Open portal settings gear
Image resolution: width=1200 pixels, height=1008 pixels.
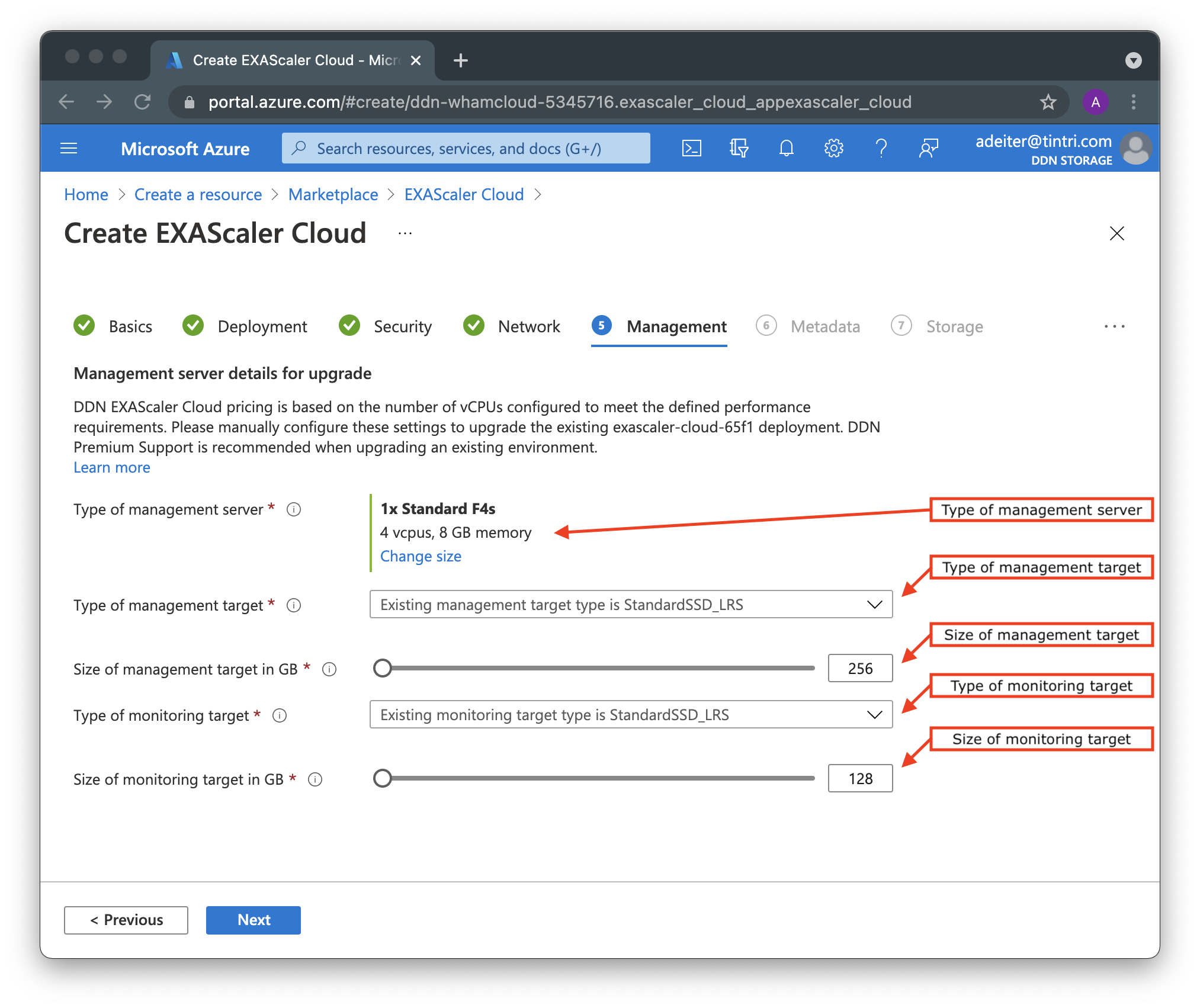pyautogui.click(x=833, y=148)
